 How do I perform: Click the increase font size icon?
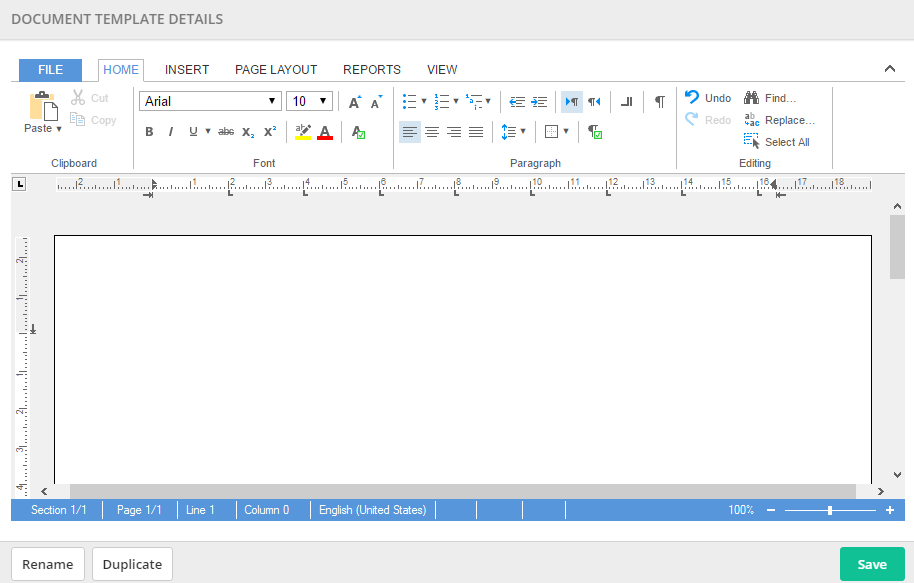click(354, 102)
